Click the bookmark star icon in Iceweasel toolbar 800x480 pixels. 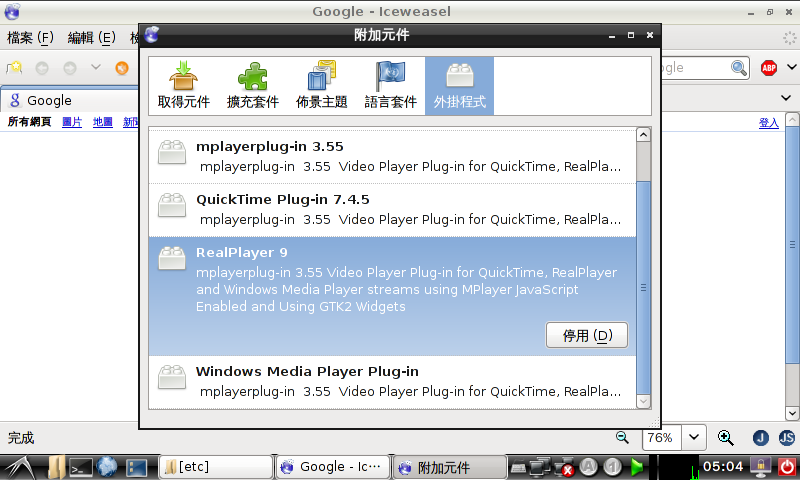[x=14, y=68]
